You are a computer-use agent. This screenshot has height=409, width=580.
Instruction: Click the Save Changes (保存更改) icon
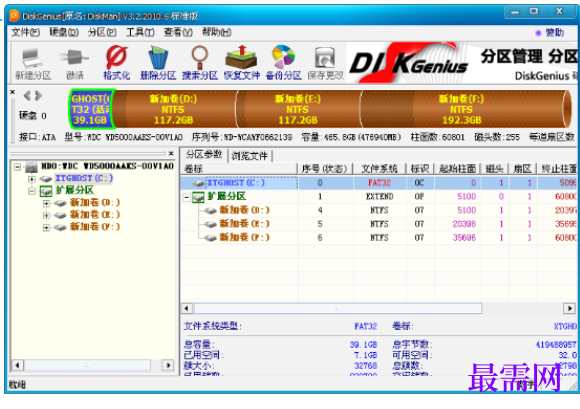pos(326,63)
